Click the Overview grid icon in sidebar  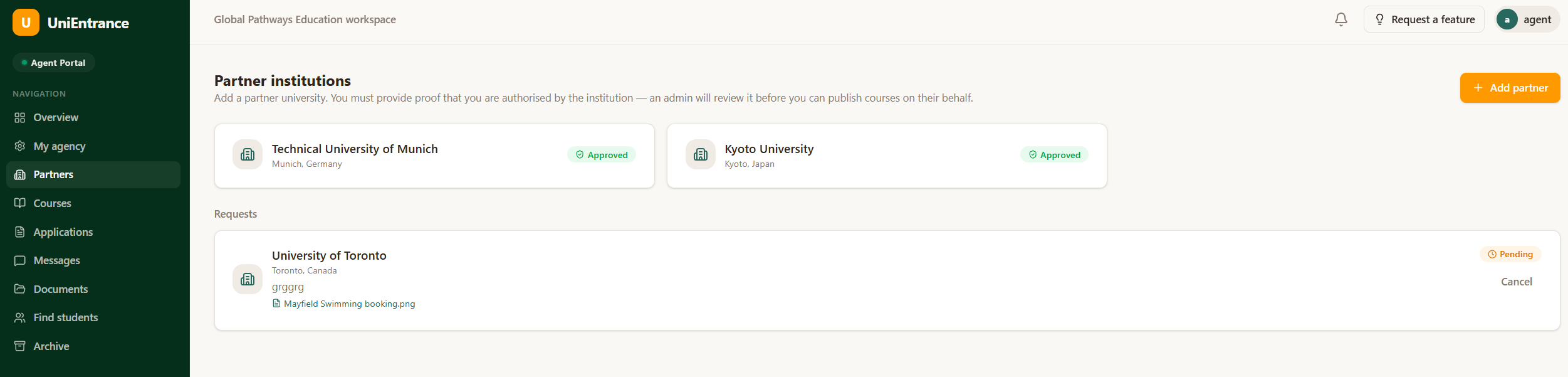[20, 117]
